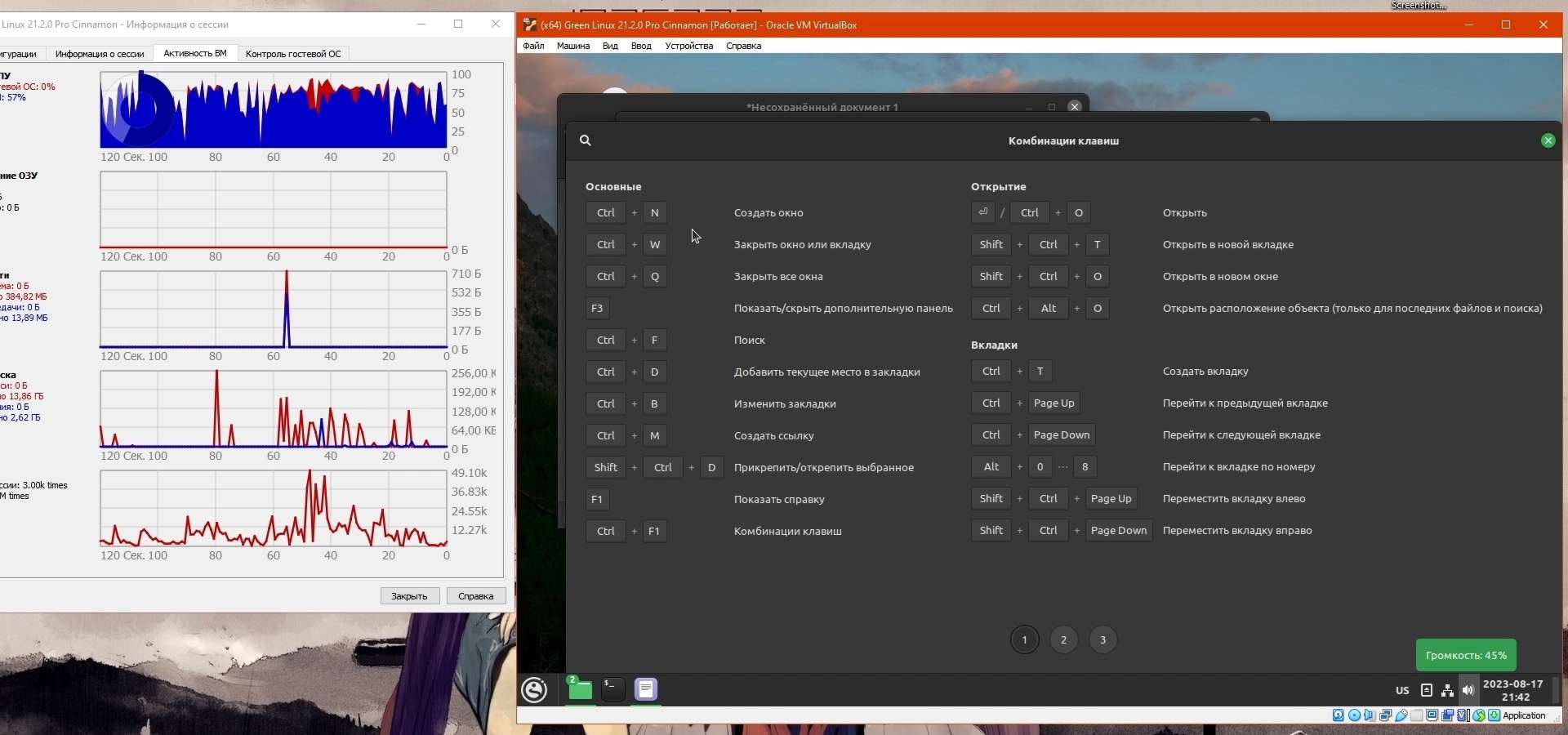Switch to the text editor on the guest panel
This screenshot has height=735, width=1568.
point(646,690)
